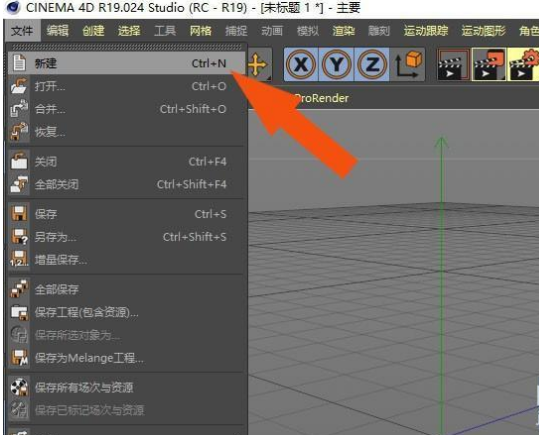Click the 保存已标记场次与资源 menu entry
539x435 pixels.
126,411
